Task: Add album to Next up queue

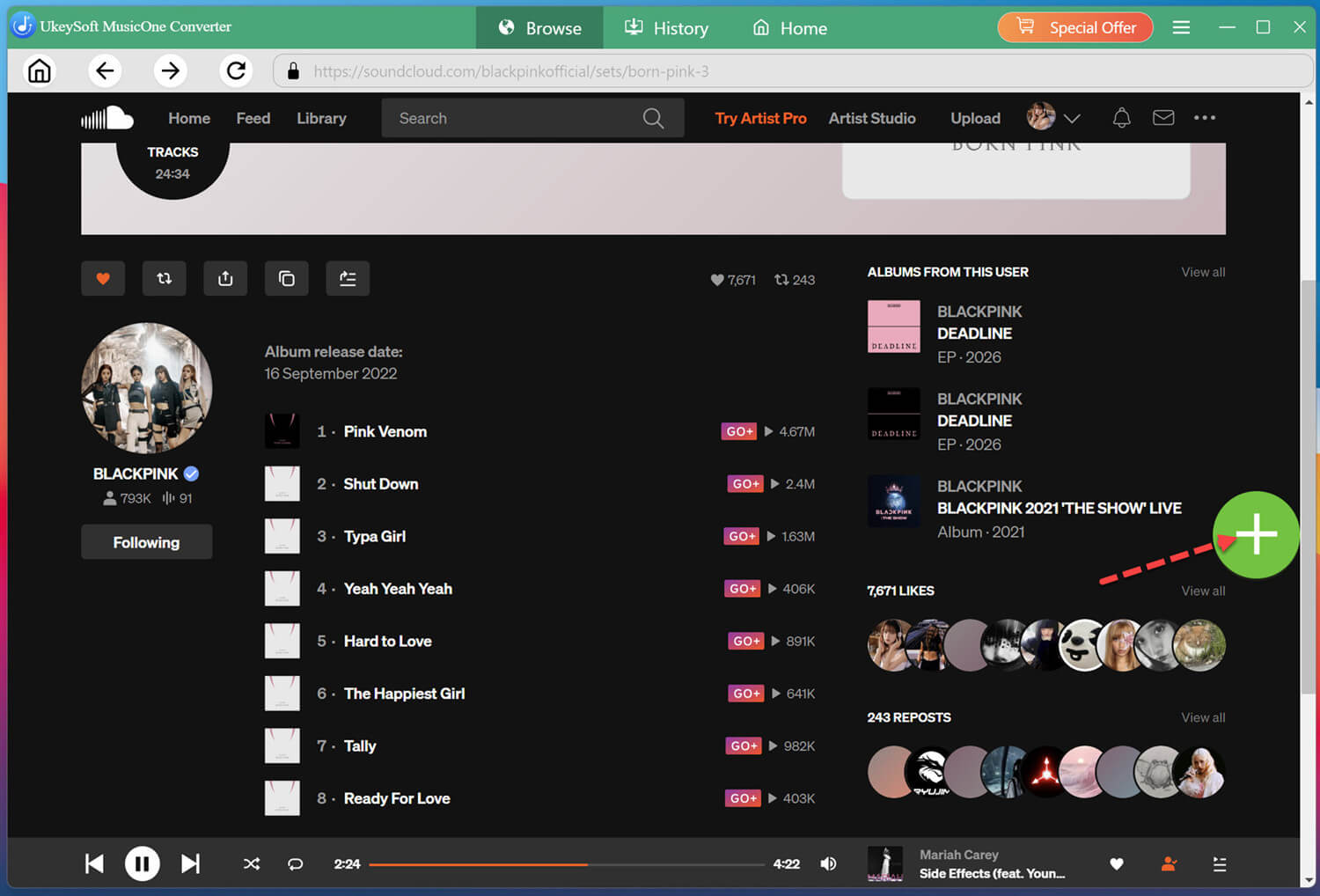Action: click(348, 278)
